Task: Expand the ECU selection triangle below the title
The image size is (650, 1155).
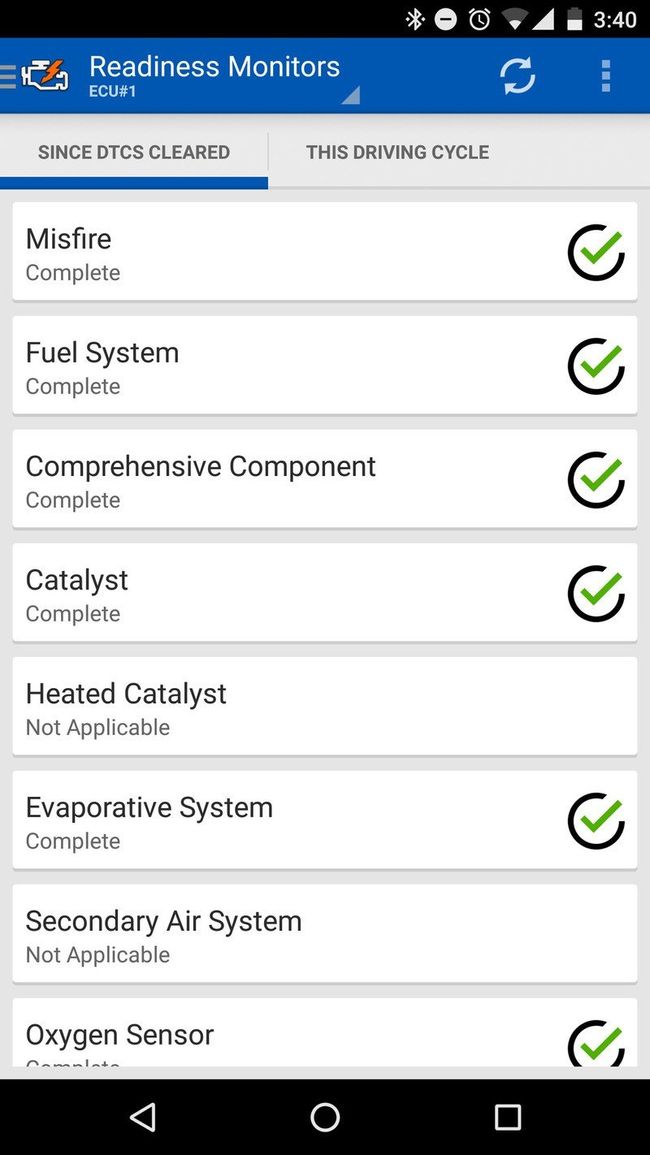Action: tap(350, 95)
